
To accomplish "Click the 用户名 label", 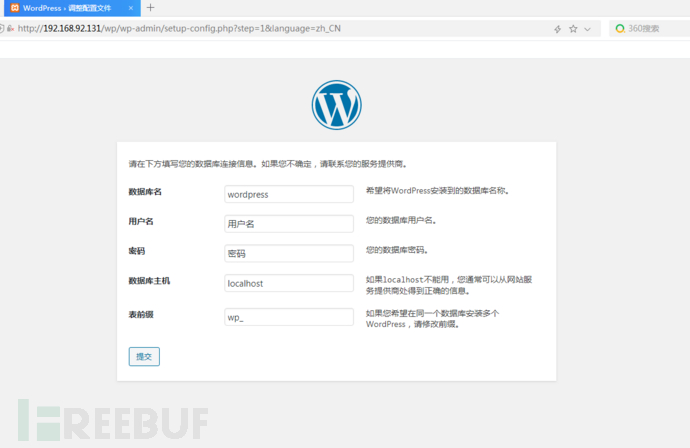I will (141, 221).
